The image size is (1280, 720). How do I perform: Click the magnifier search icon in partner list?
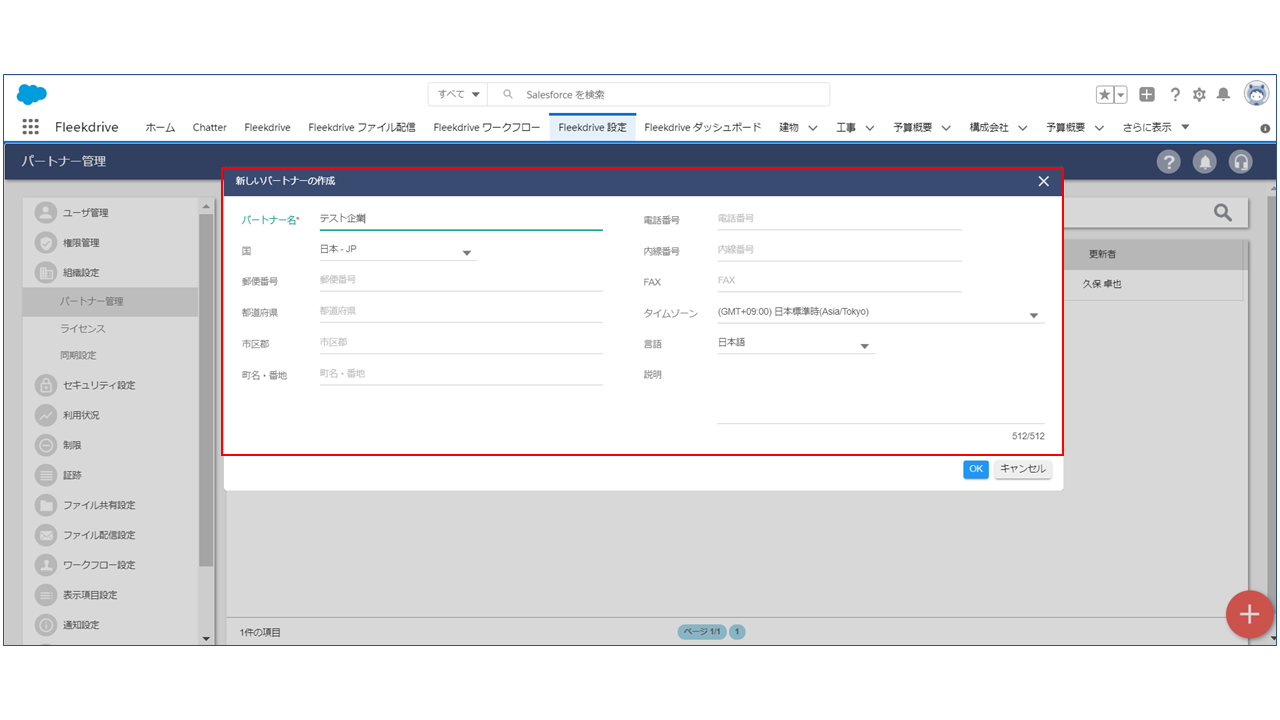tap(1222, 212)
